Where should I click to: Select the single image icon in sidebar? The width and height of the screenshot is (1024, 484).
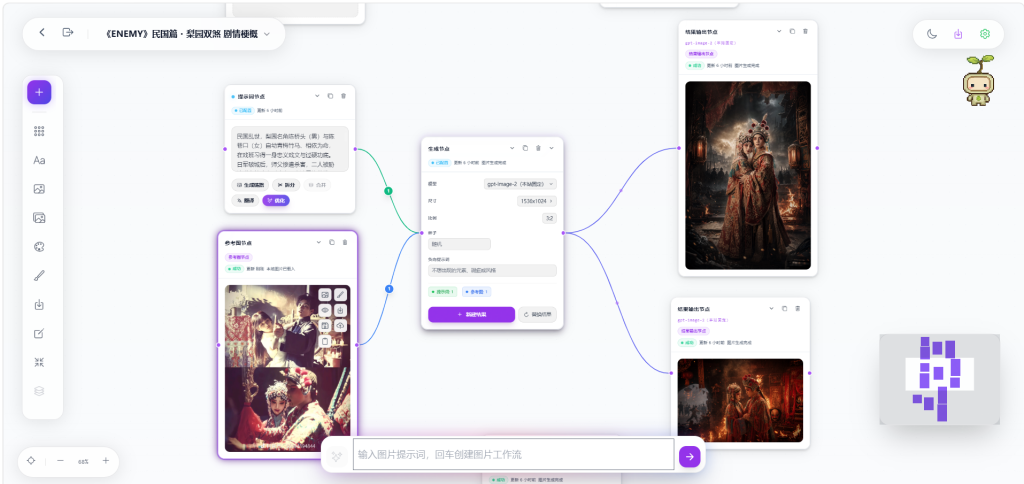click(x=39, y=189)
